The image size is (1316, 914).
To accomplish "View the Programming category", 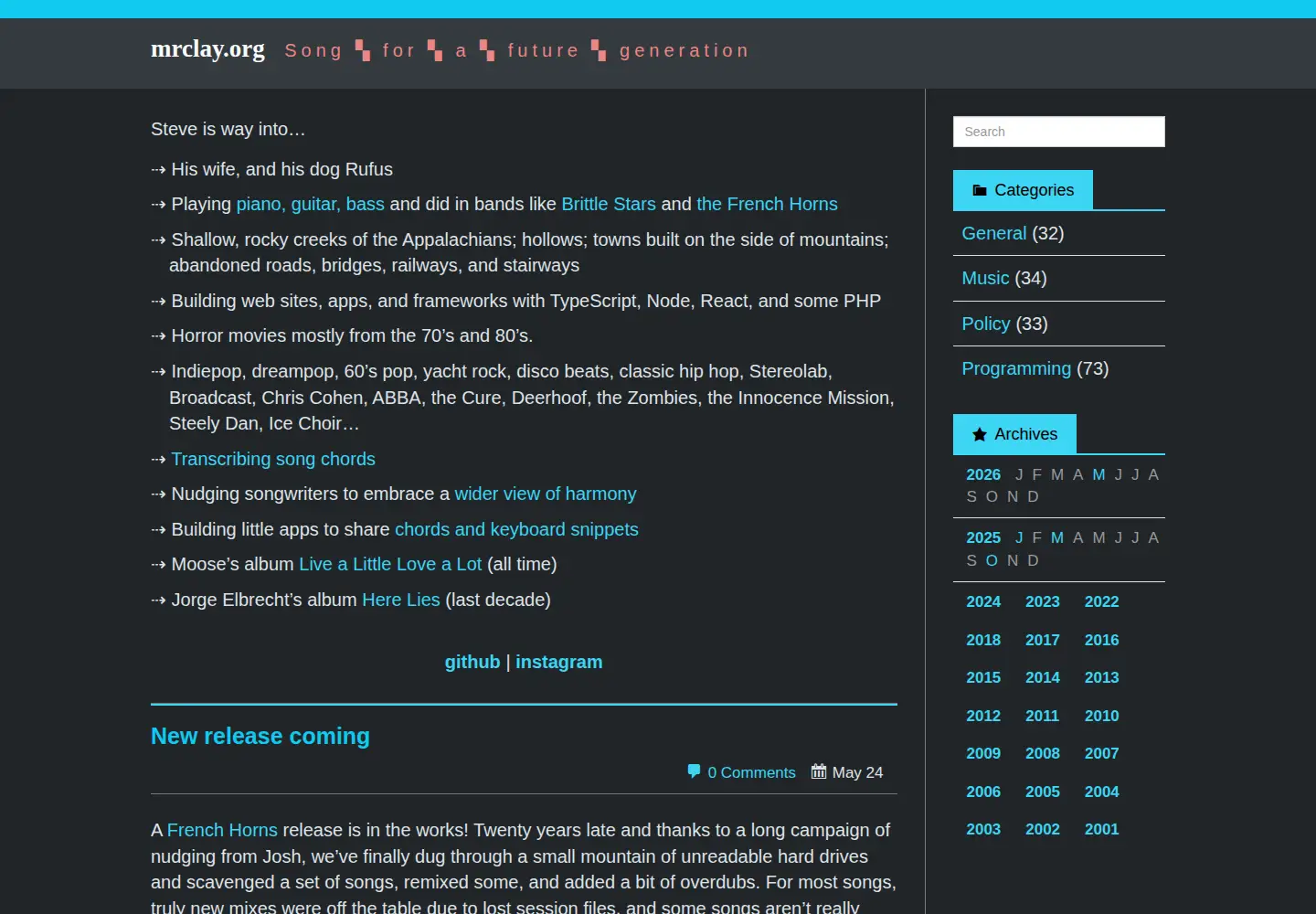I will 1016,368.
